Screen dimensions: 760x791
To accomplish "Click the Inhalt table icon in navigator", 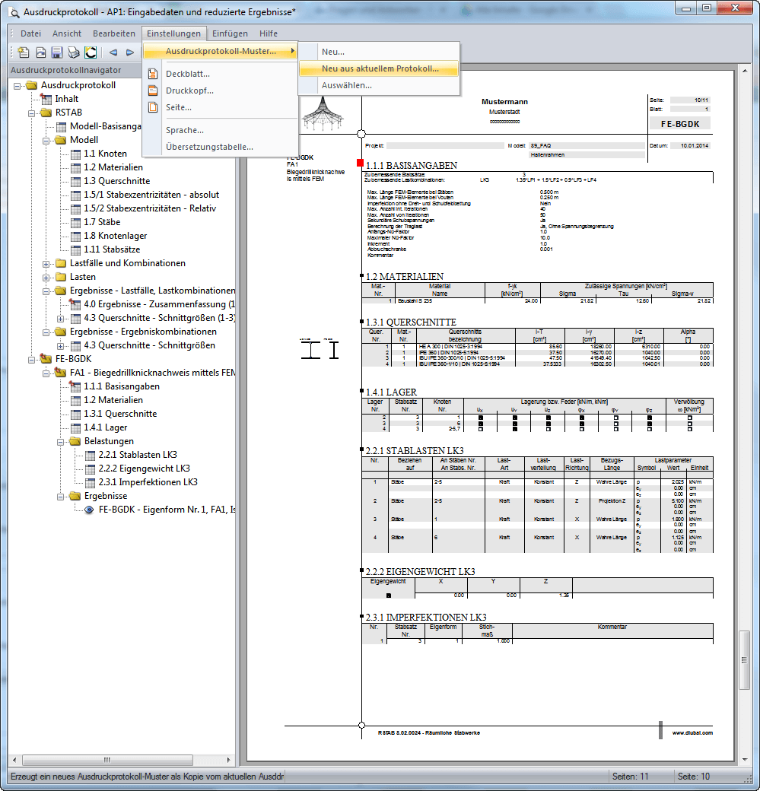I will 46,99.
